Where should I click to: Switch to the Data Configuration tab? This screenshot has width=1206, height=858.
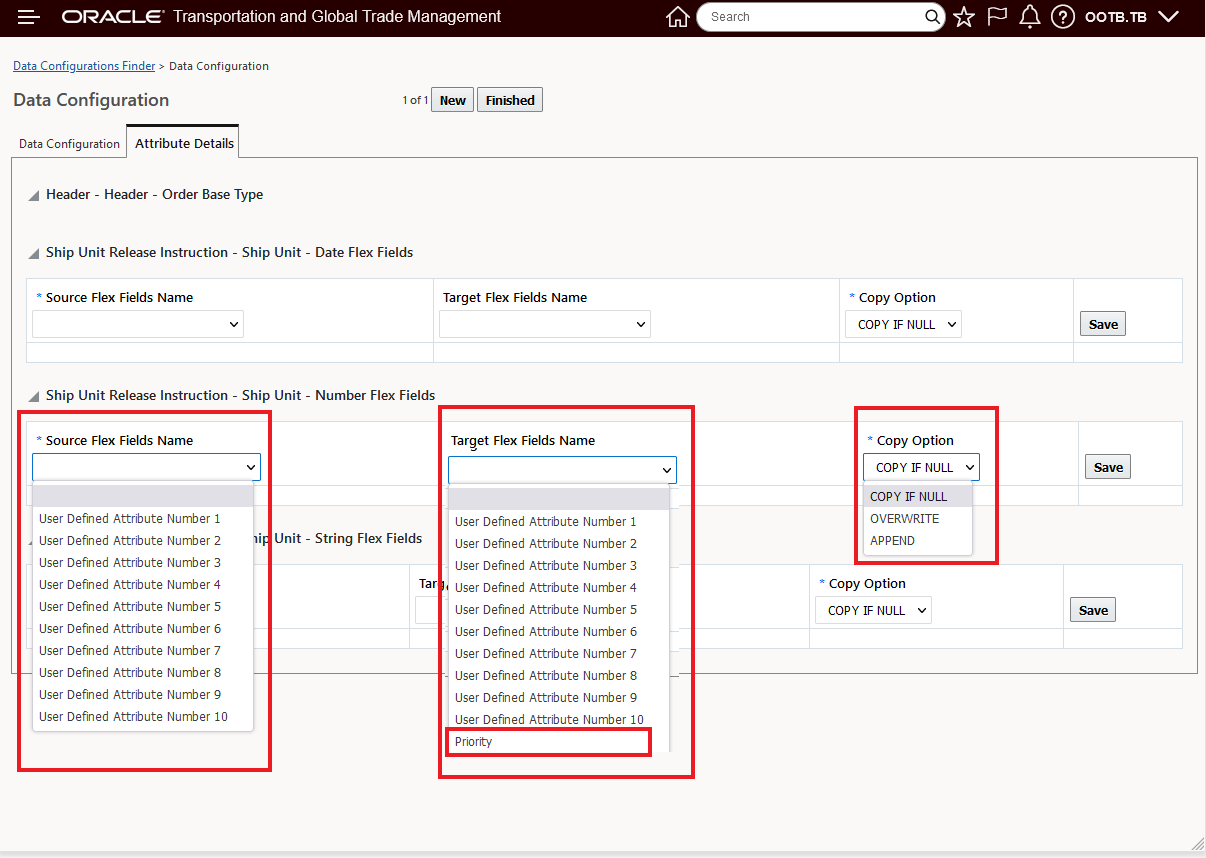[69, 144]
